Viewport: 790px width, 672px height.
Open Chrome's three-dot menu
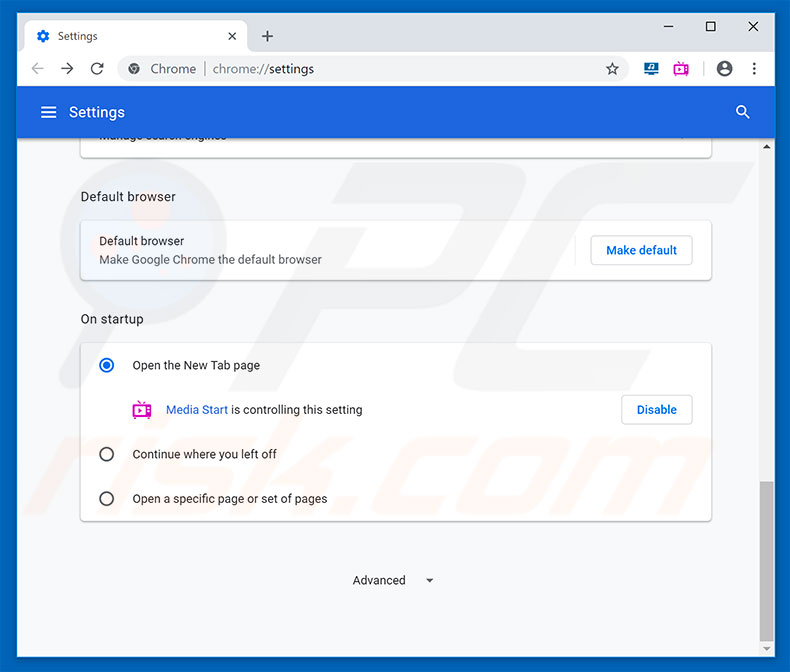pyautogui.click(x=754, y=69)
